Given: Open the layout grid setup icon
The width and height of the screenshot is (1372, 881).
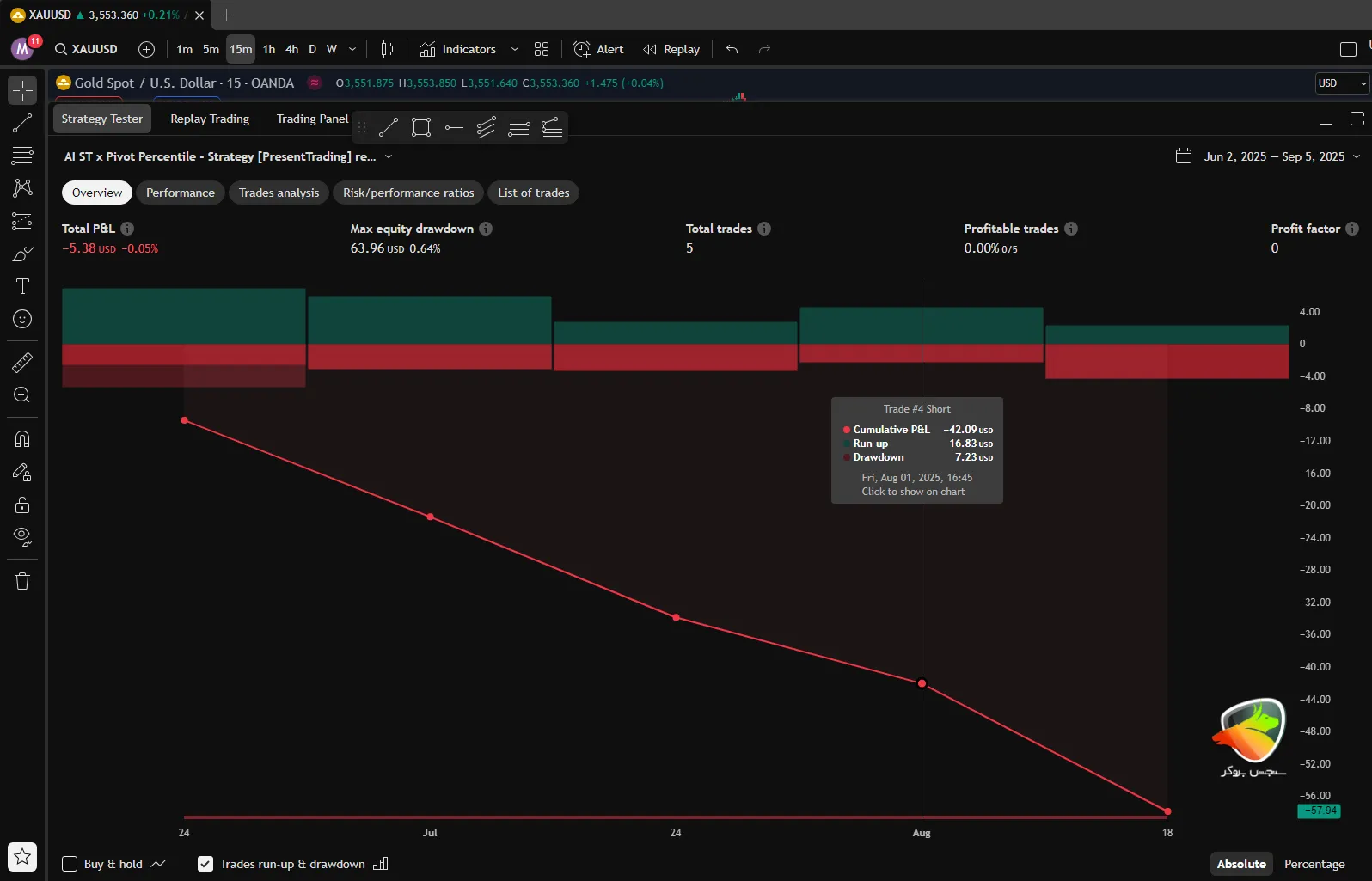Looking at the screenshot, I should tap(542, 49).
